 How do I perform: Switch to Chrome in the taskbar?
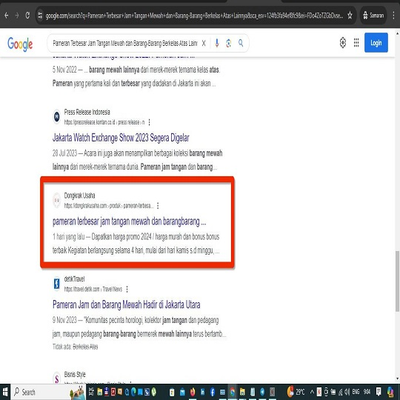(x=232, y=392)
